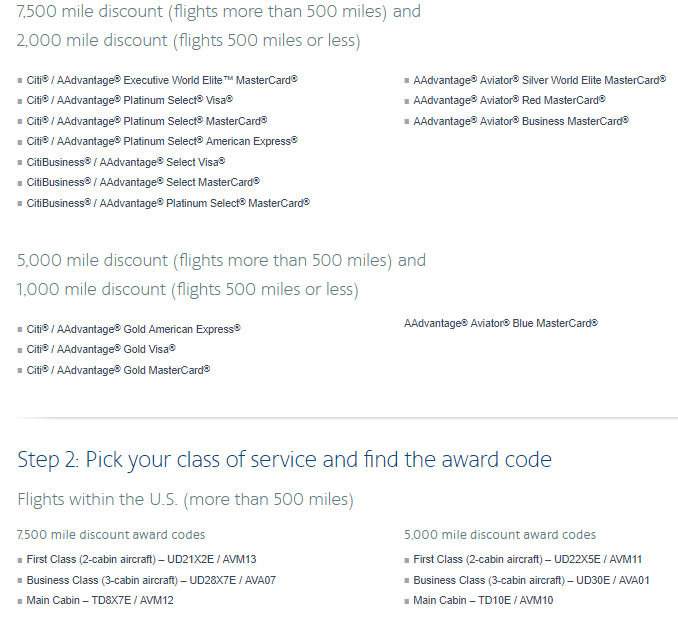Click Citi AAdvantage Executive World Elite MasterCard text
Viewport: 678px width, 627px height.
tap(162, 80)
